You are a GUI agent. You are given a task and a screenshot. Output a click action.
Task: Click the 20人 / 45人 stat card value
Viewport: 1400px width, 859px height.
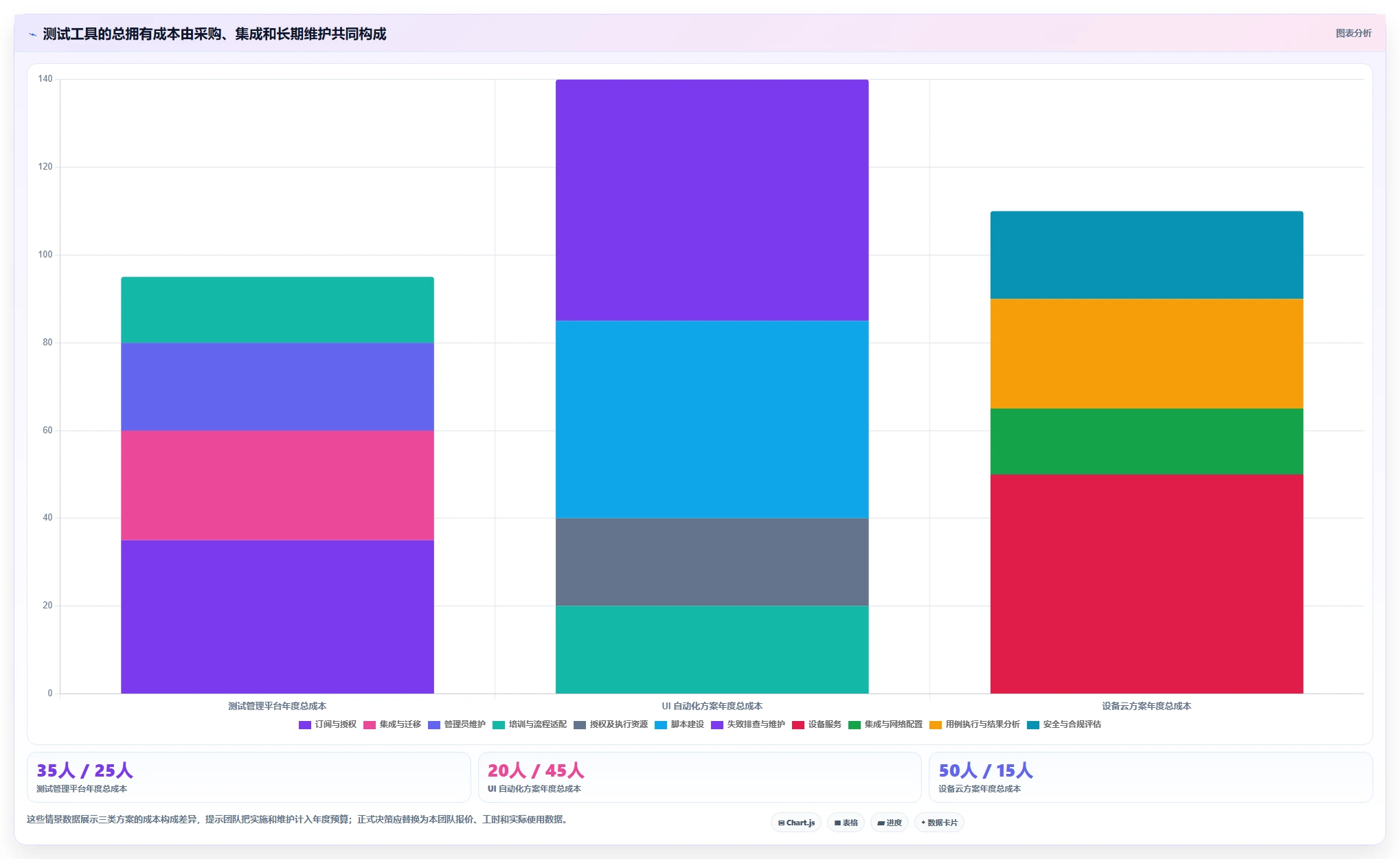(536, 770)
